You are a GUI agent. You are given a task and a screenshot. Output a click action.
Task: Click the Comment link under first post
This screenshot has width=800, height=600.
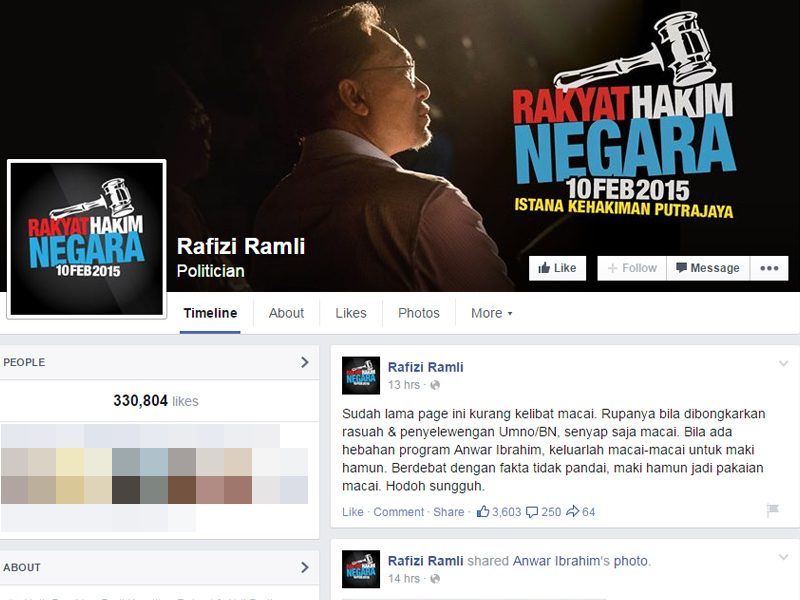399,512
